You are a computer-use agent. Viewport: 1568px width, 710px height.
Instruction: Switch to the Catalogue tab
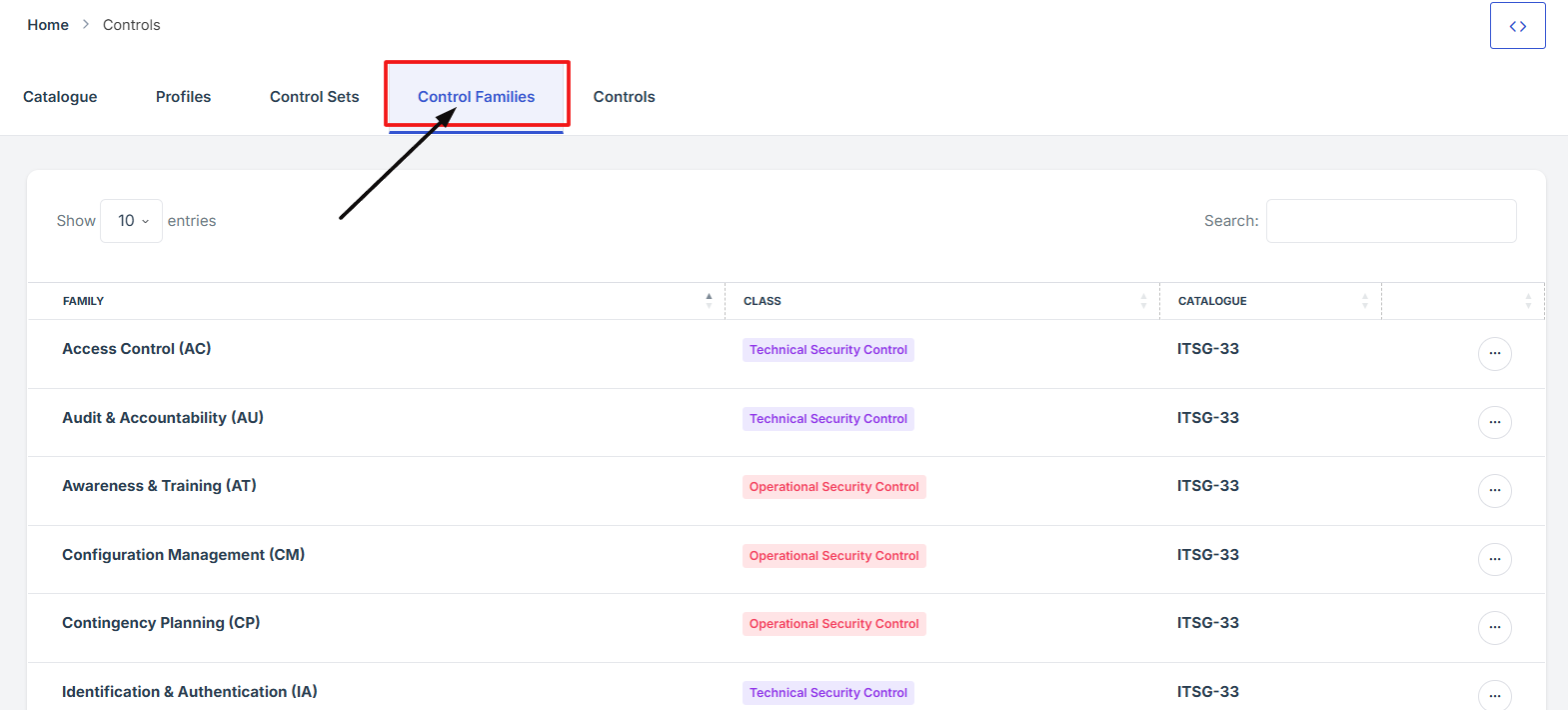pos(60,97)
